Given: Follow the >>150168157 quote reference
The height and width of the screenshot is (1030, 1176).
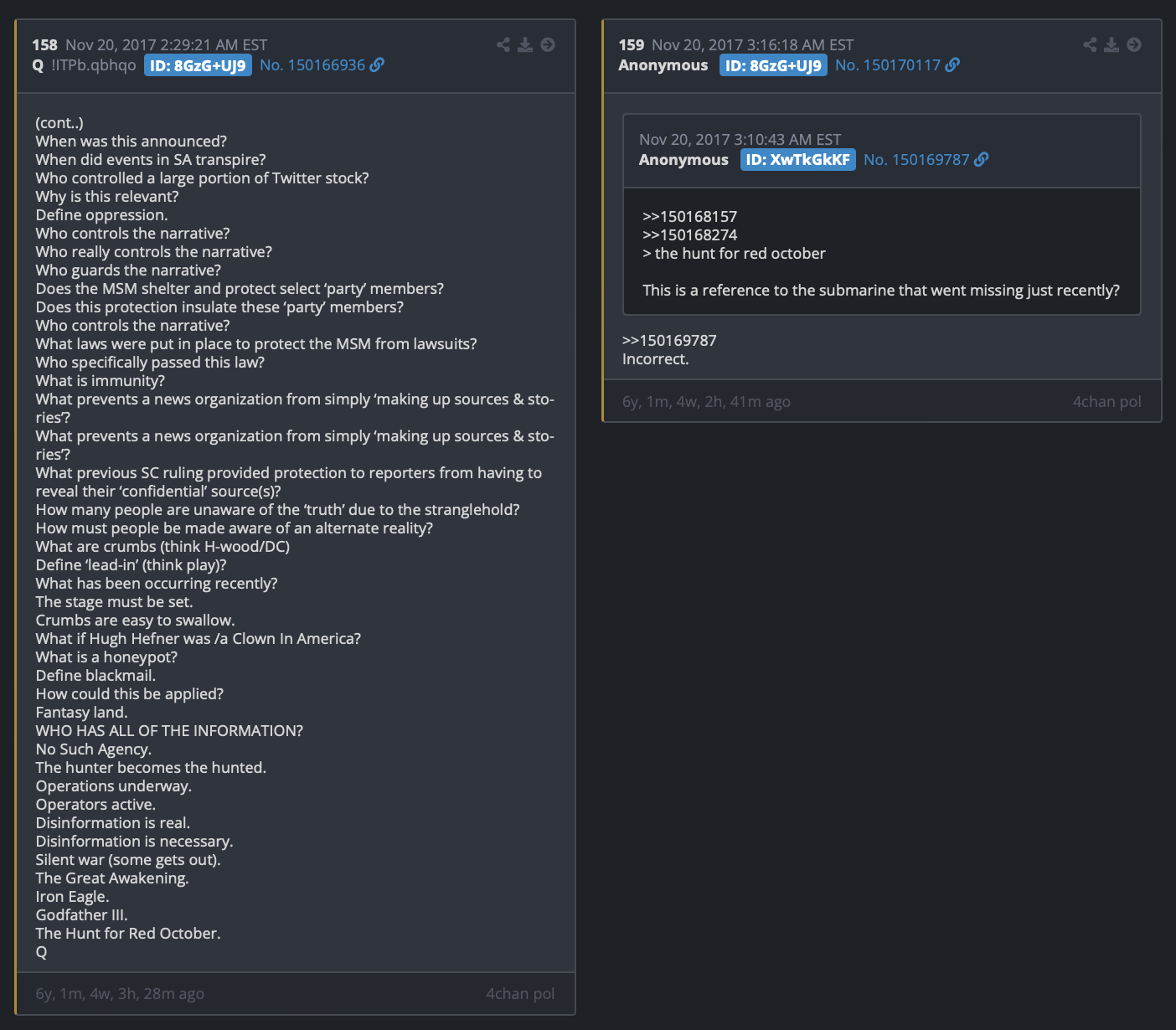Looking at the screenshot, I should point(689,216).
